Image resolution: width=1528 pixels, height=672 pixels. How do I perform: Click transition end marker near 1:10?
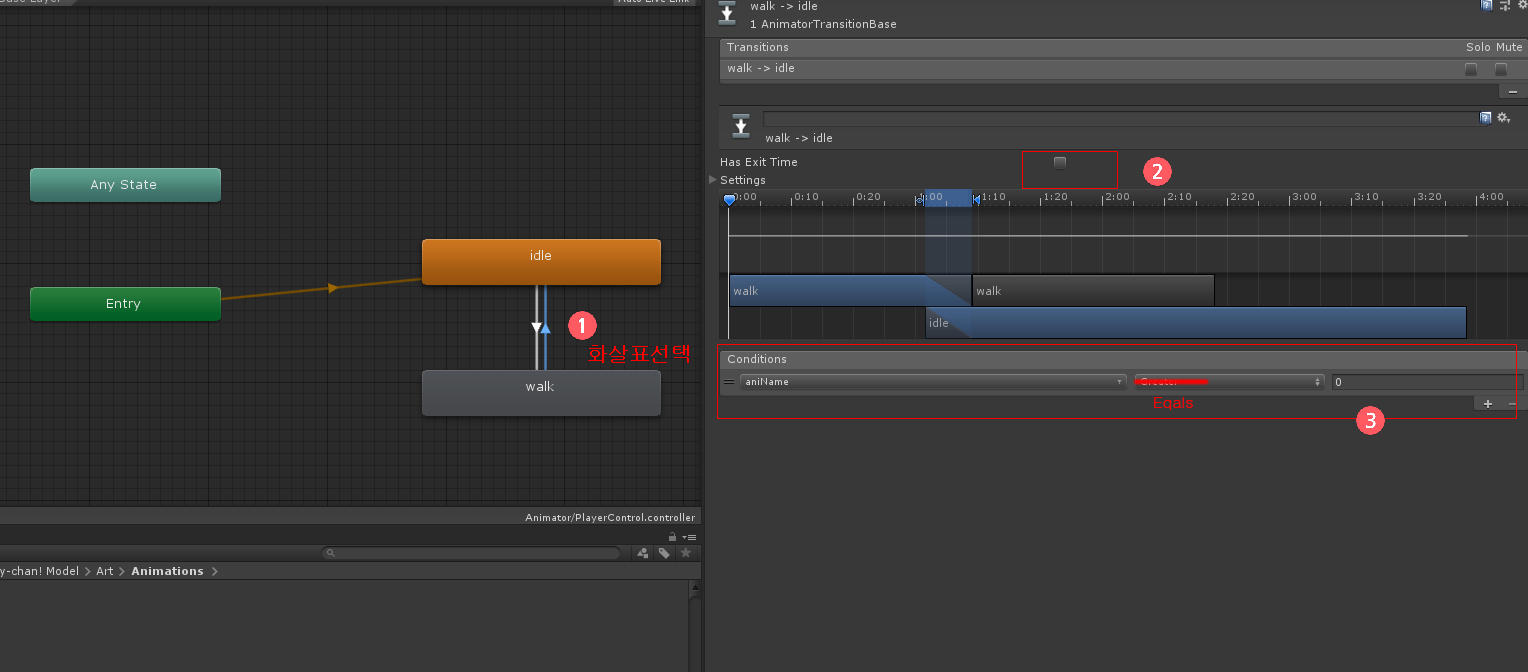976,199
